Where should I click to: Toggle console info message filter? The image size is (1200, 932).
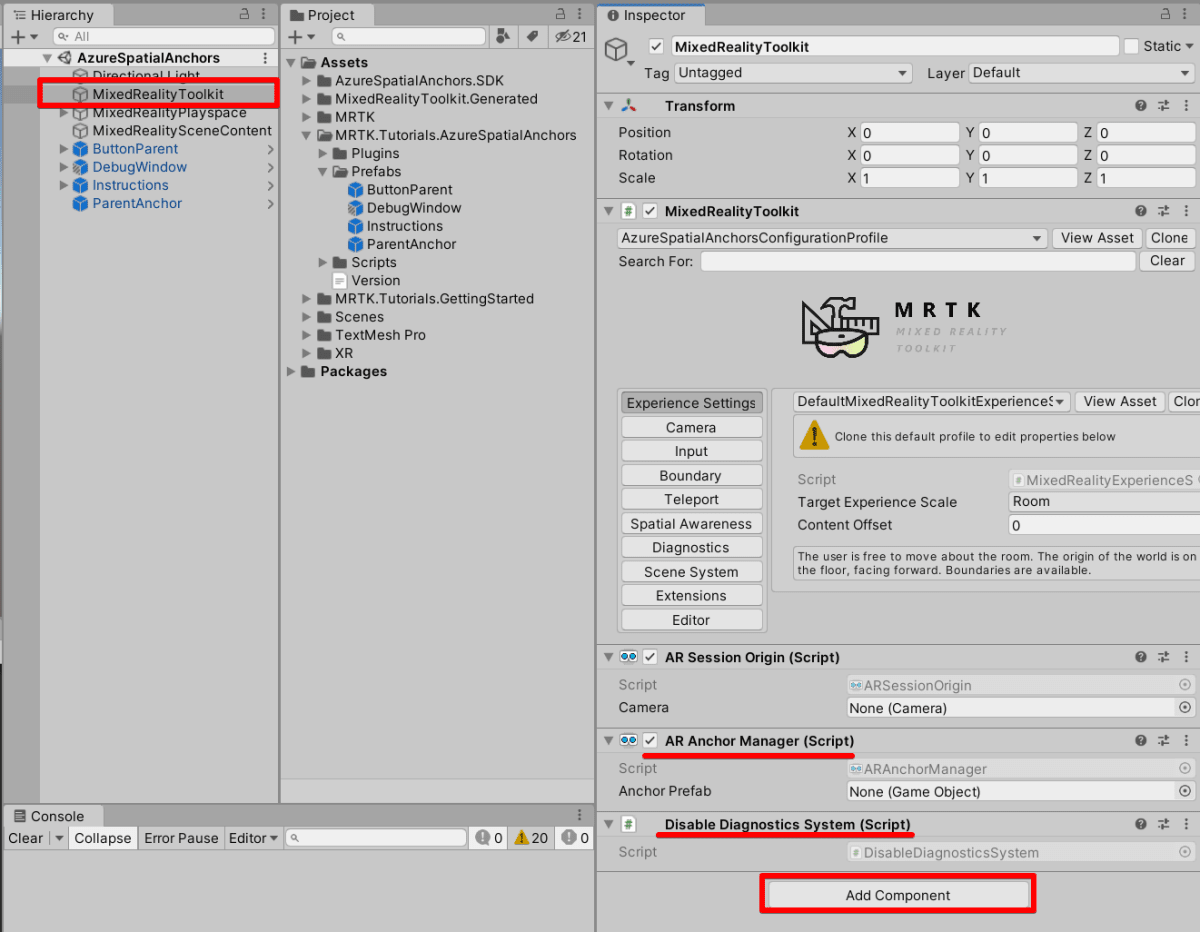click(489, 838)
